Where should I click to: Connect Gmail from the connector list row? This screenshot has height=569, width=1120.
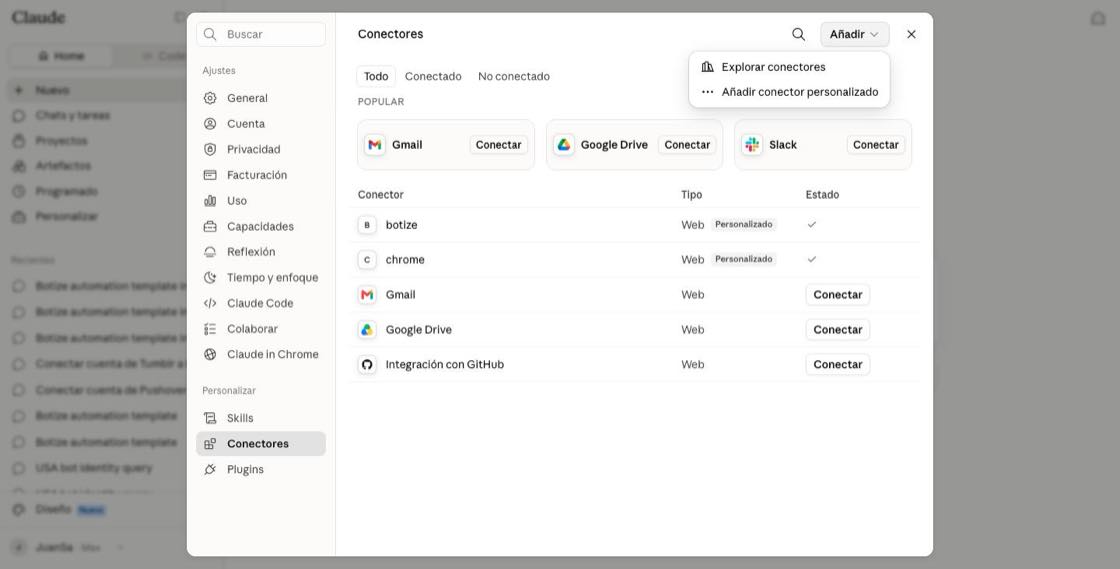pos(838,295)
